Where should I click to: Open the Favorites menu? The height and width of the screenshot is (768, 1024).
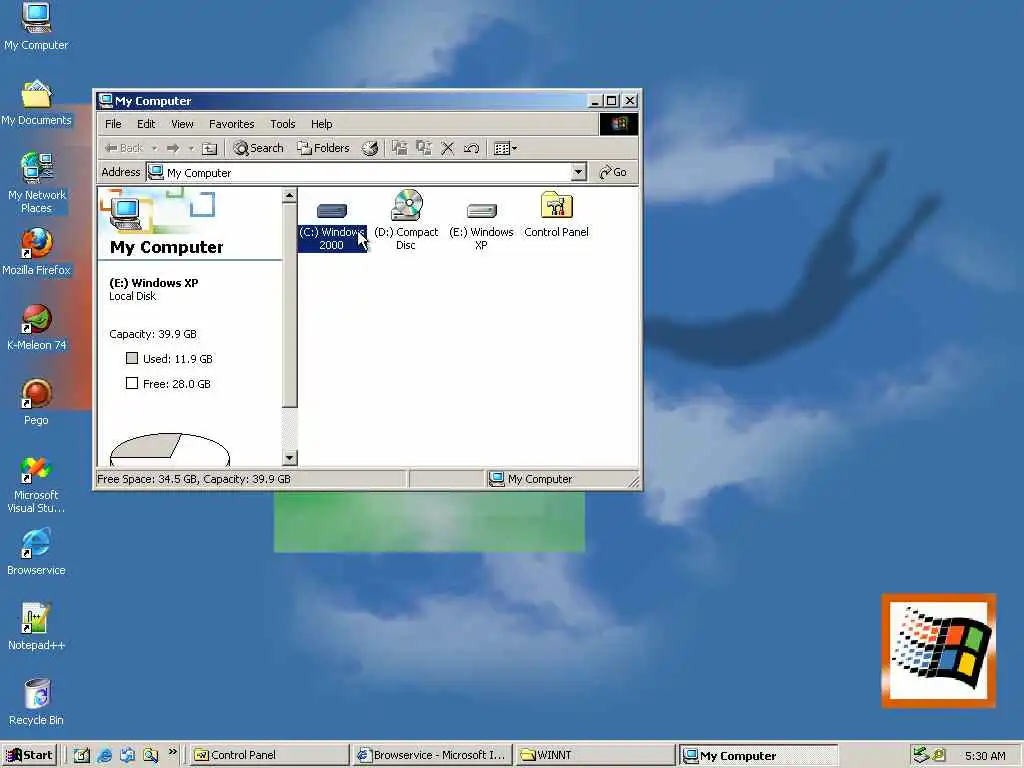[x=232, y=124]
